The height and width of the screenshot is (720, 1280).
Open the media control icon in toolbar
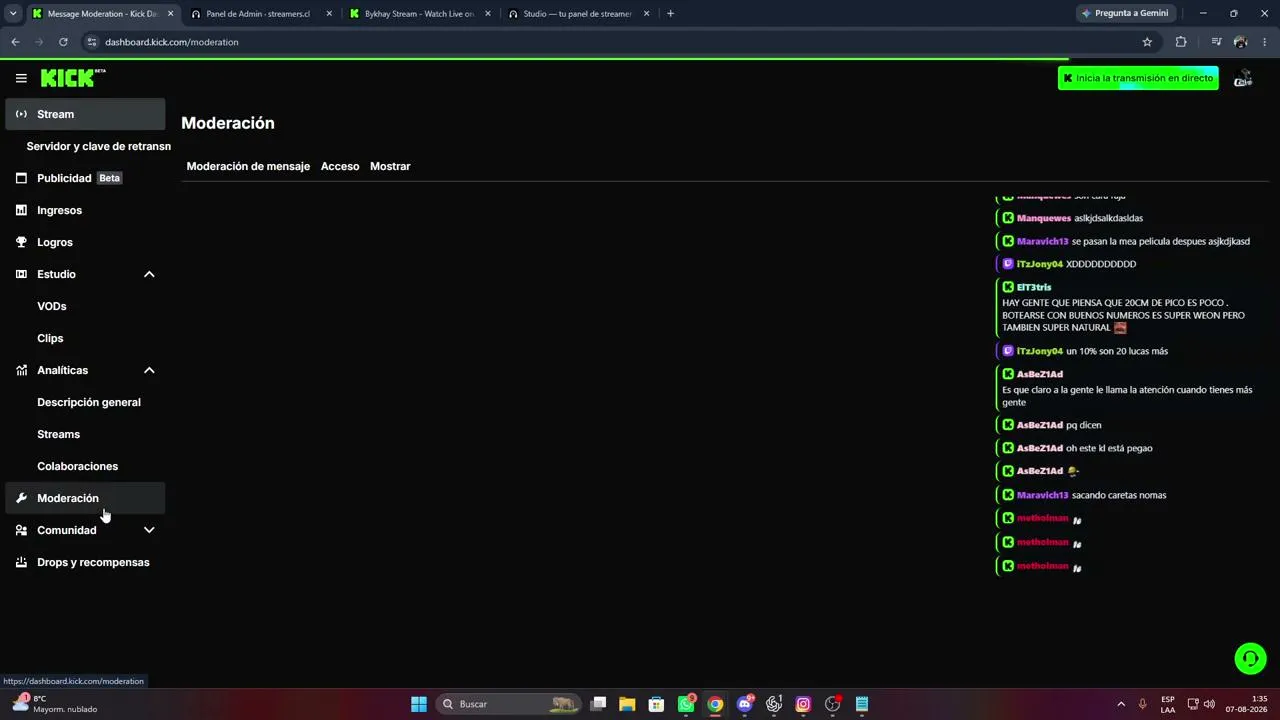[1216, 42]
